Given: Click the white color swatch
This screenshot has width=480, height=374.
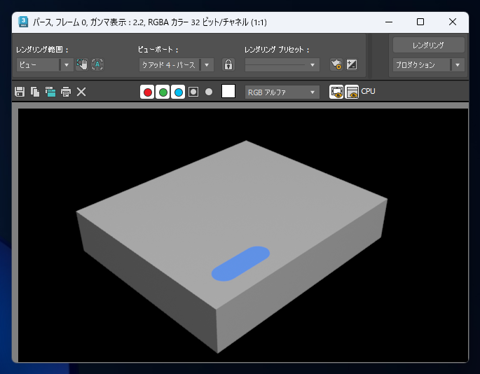Looking at the screenshot, I should (228, 91).
